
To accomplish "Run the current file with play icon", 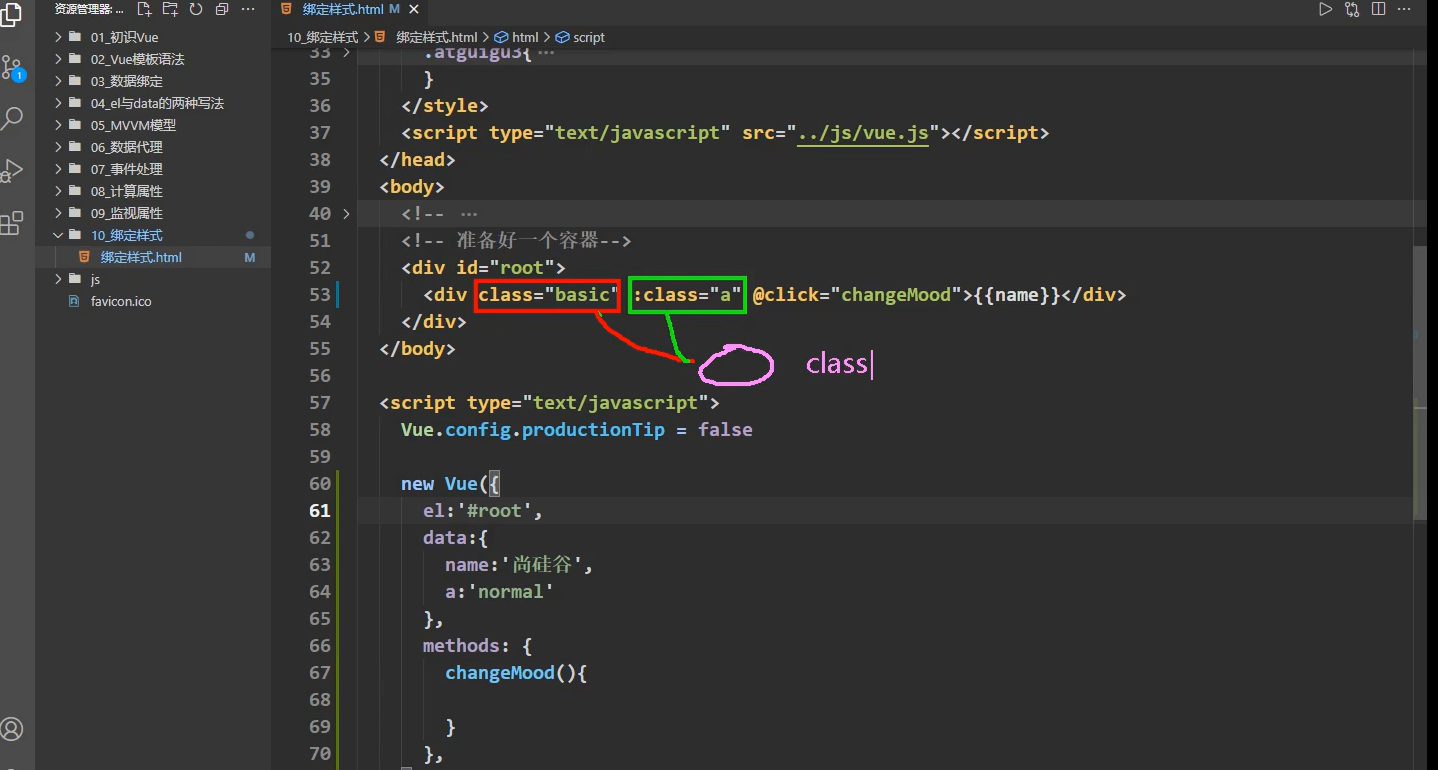I will tap(1325, 9).
